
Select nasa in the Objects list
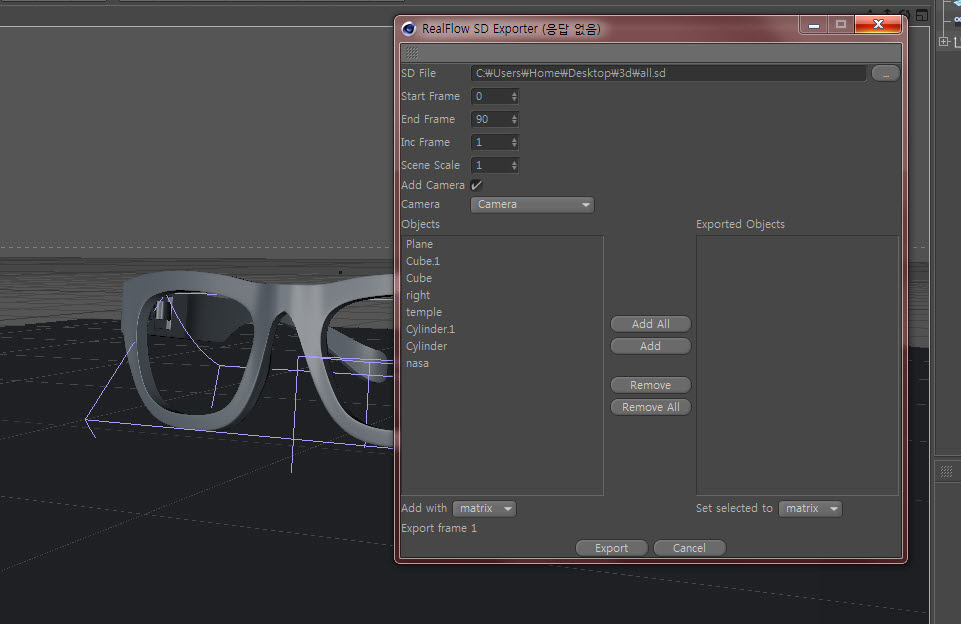(417, 363)
